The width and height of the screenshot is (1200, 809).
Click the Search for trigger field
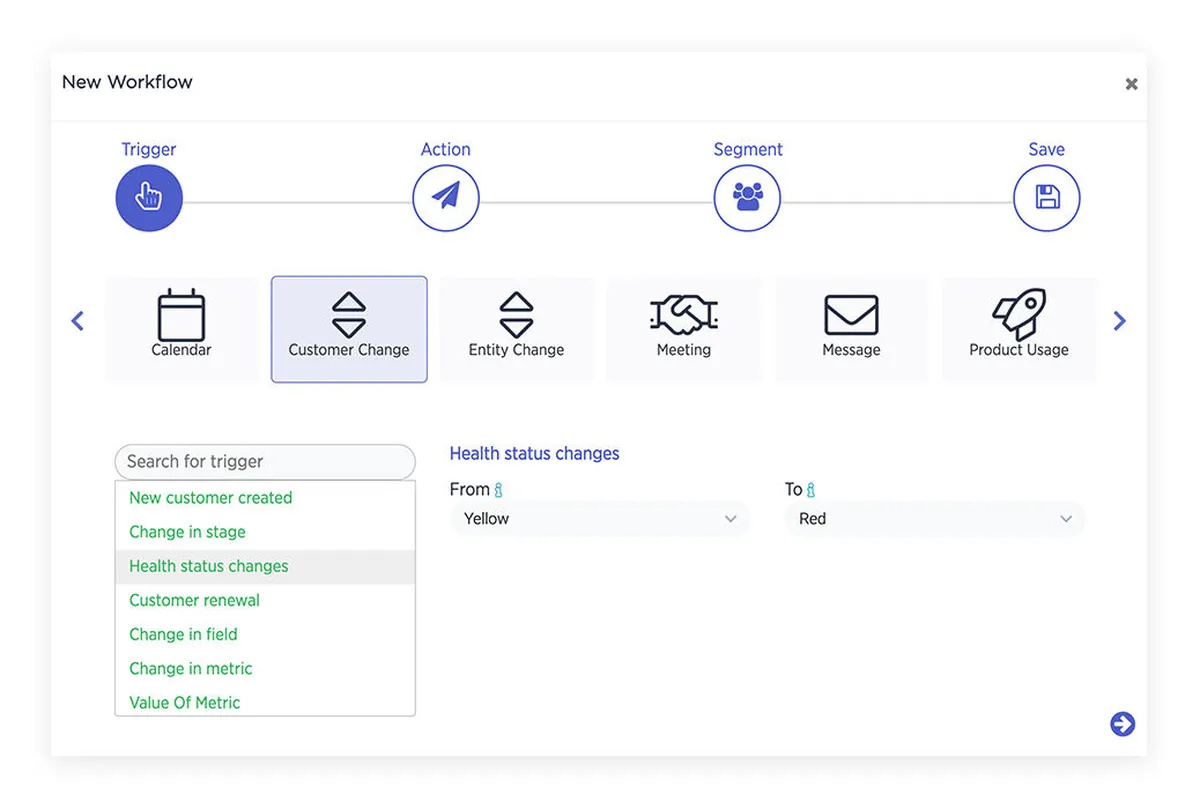[265, 462]
